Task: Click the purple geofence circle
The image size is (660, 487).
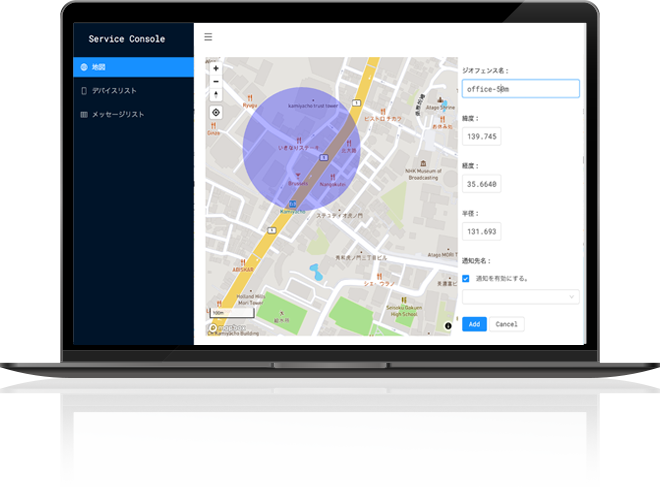Action: pos(301,149)
